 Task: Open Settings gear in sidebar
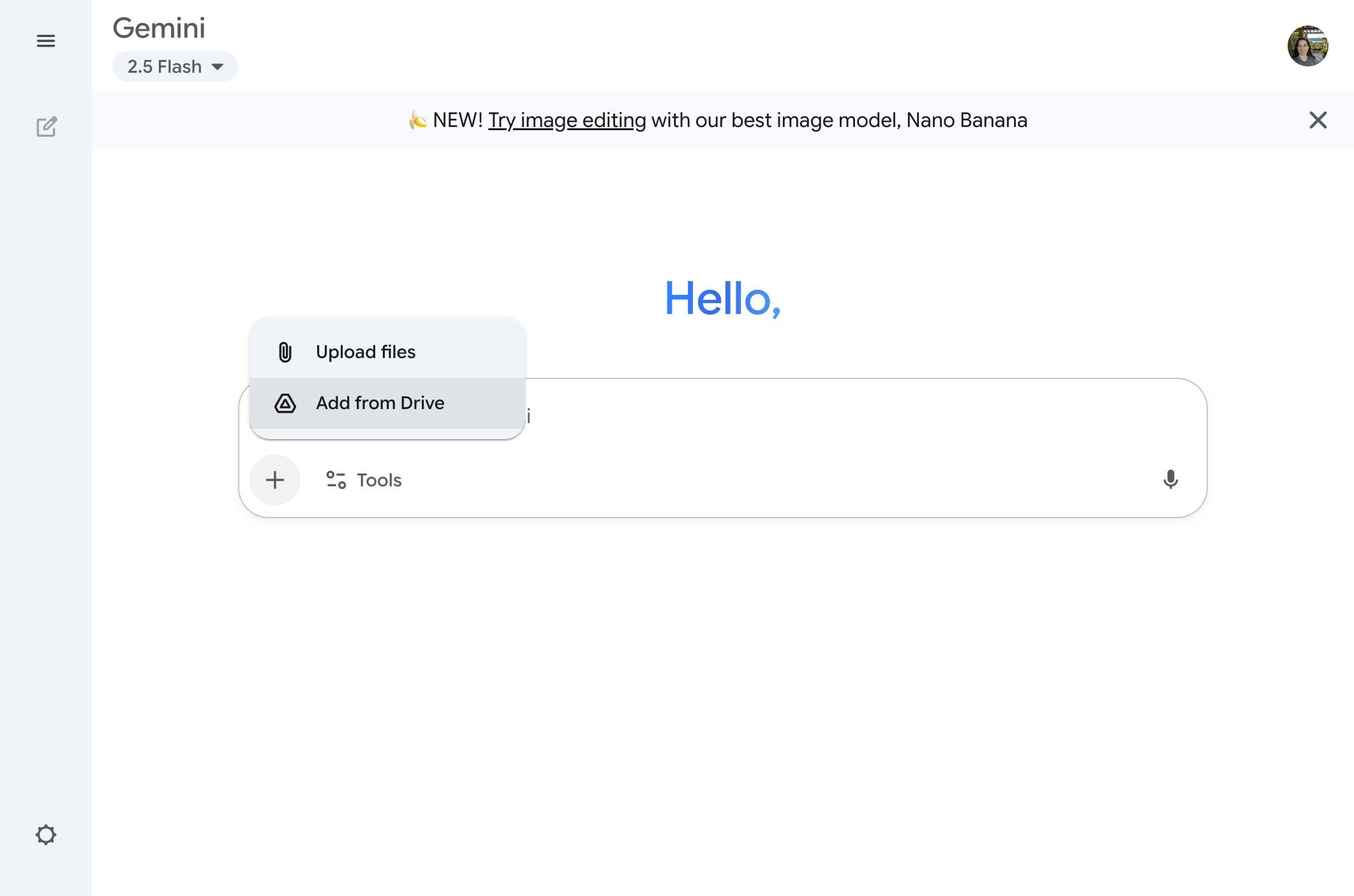click(46, 835)
